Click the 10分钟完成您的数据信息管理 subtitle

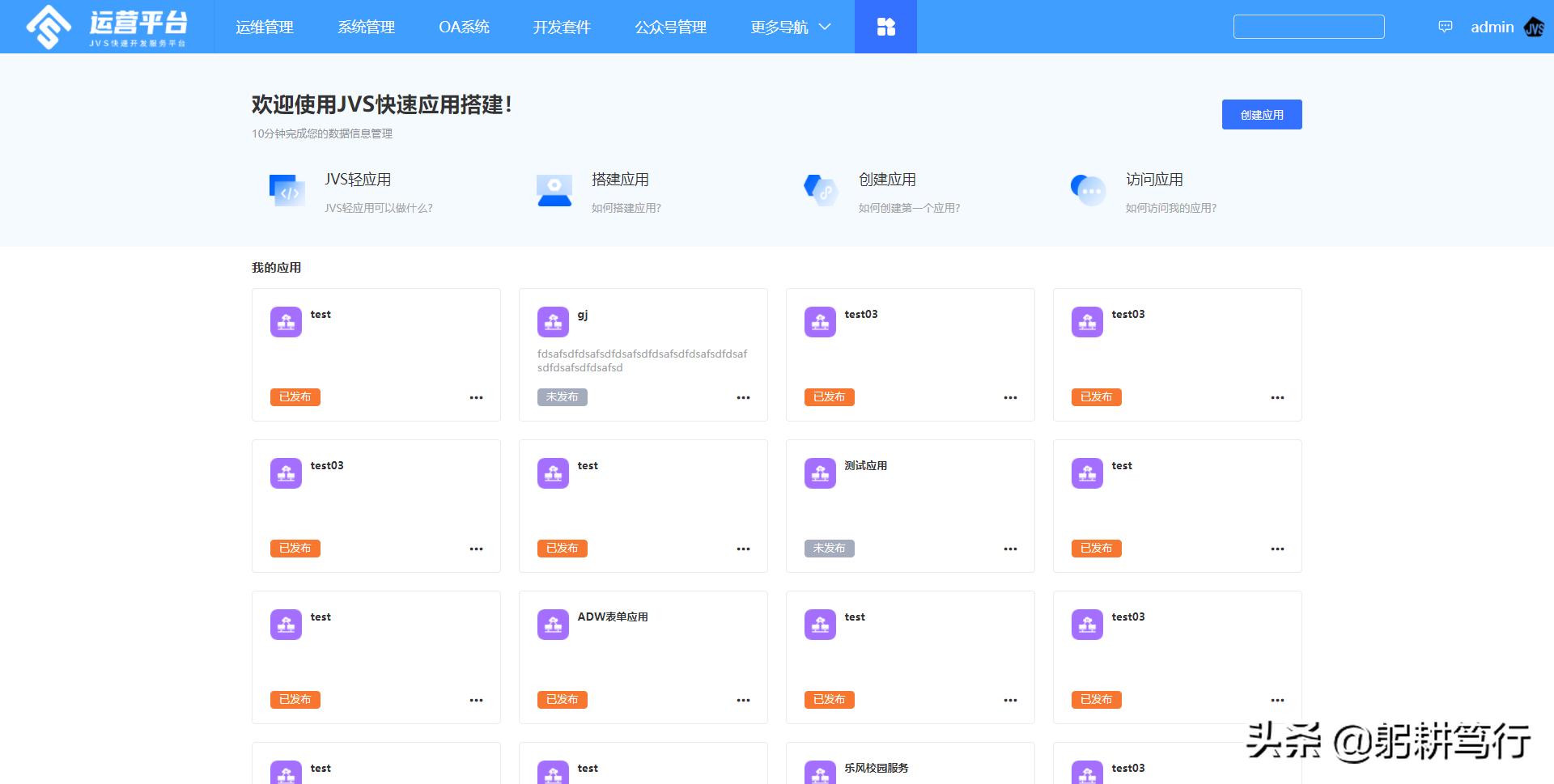[322, 133]
